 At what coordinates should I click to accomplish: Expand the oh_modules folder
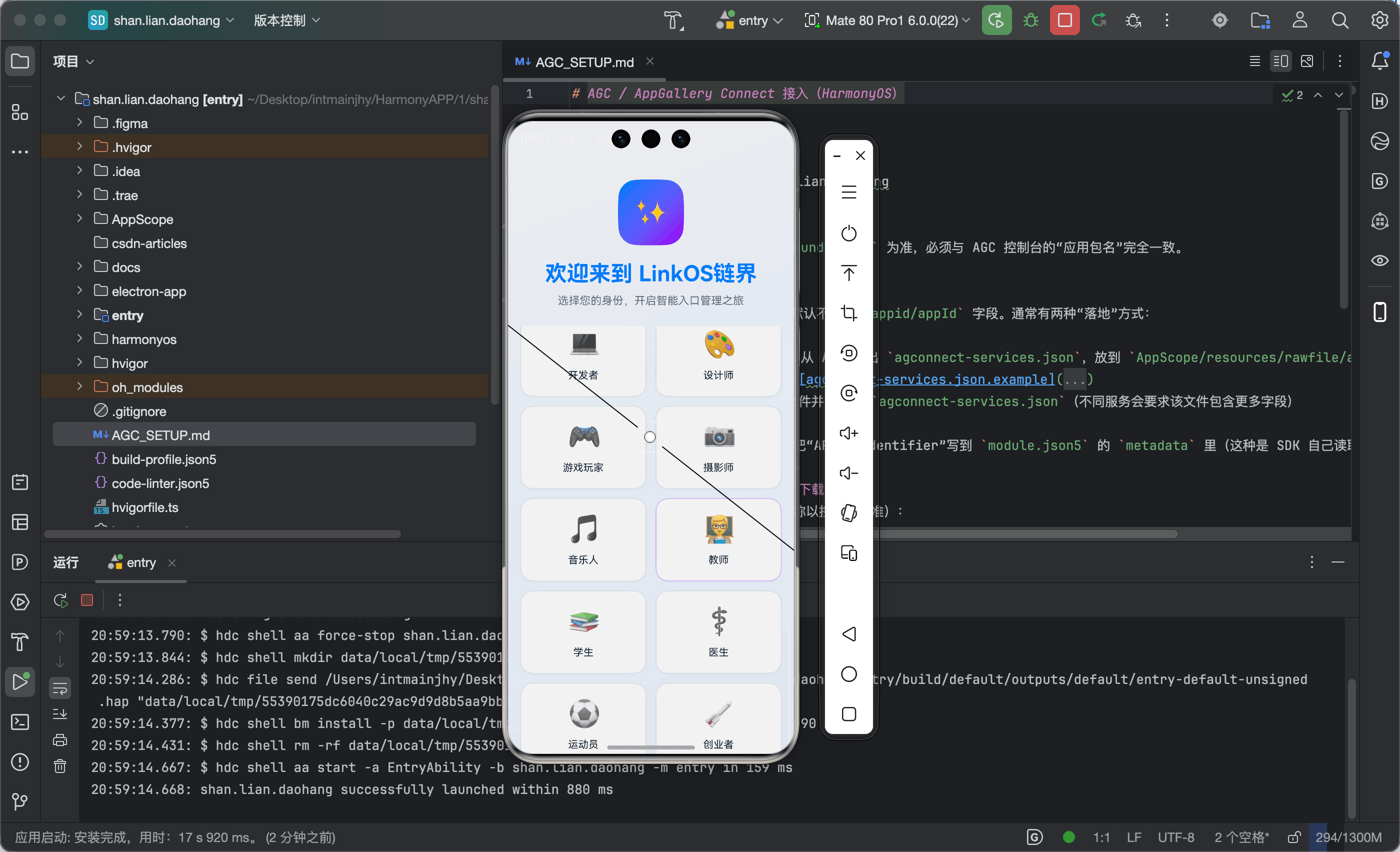pos(79,386)
